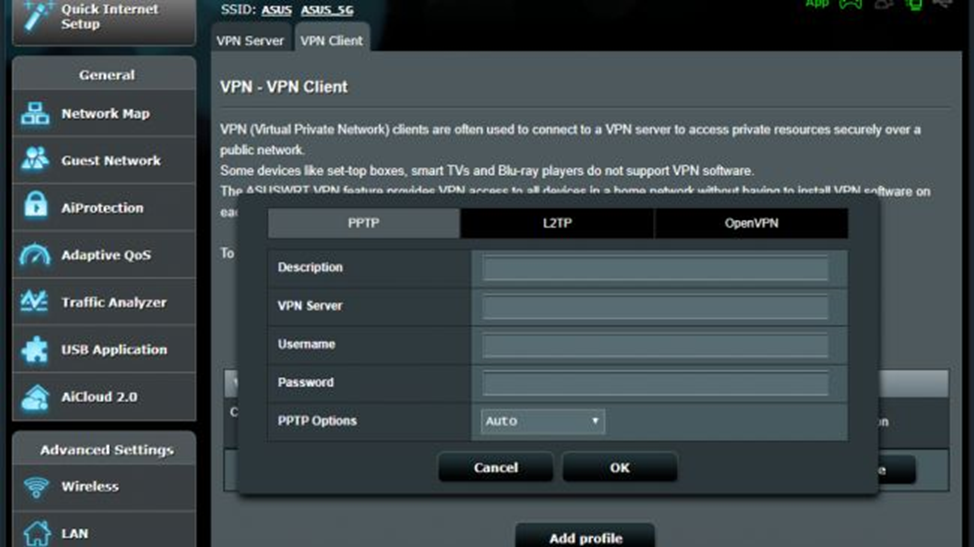Click the Adaptive QoS gauge icon

35,255
